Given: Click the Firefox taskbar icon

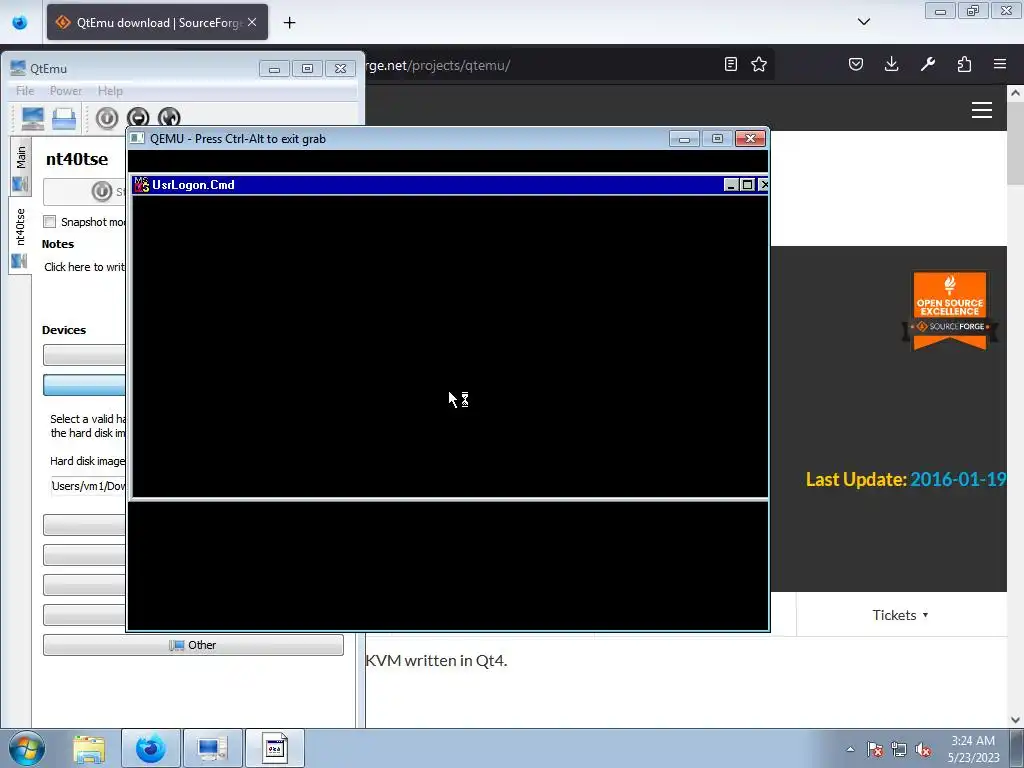Looking at the screenshot, I should coord(150,748).
